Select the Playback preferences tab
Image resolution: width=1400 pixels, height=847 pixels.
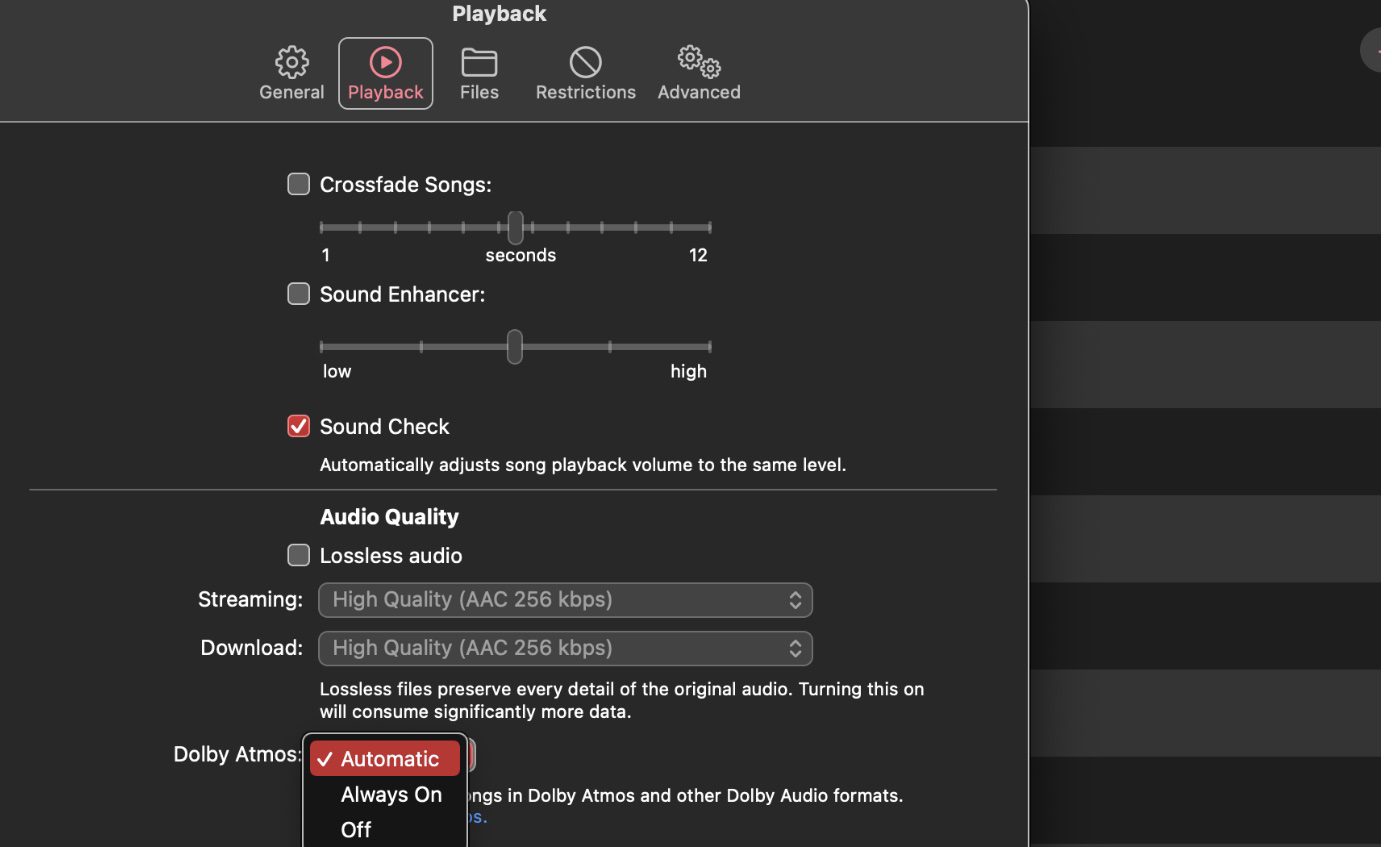pyautogui.click(x=385, y=74)
